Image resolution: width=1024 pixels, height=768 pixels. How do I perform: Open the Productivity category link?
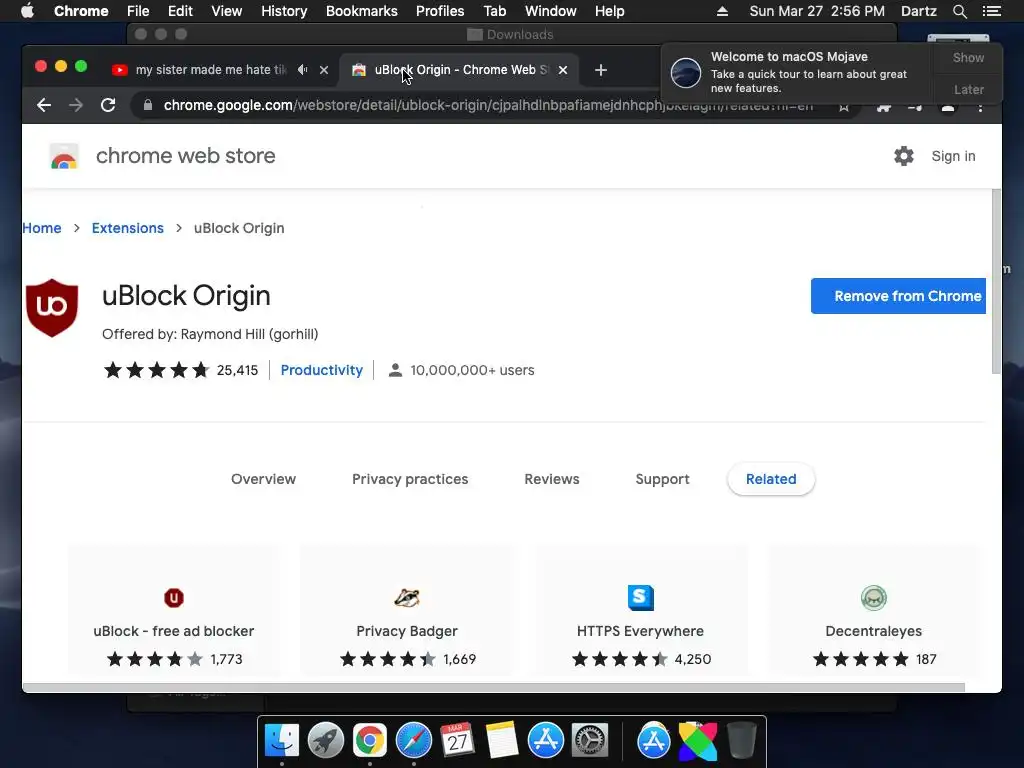(x=321, y=370)
